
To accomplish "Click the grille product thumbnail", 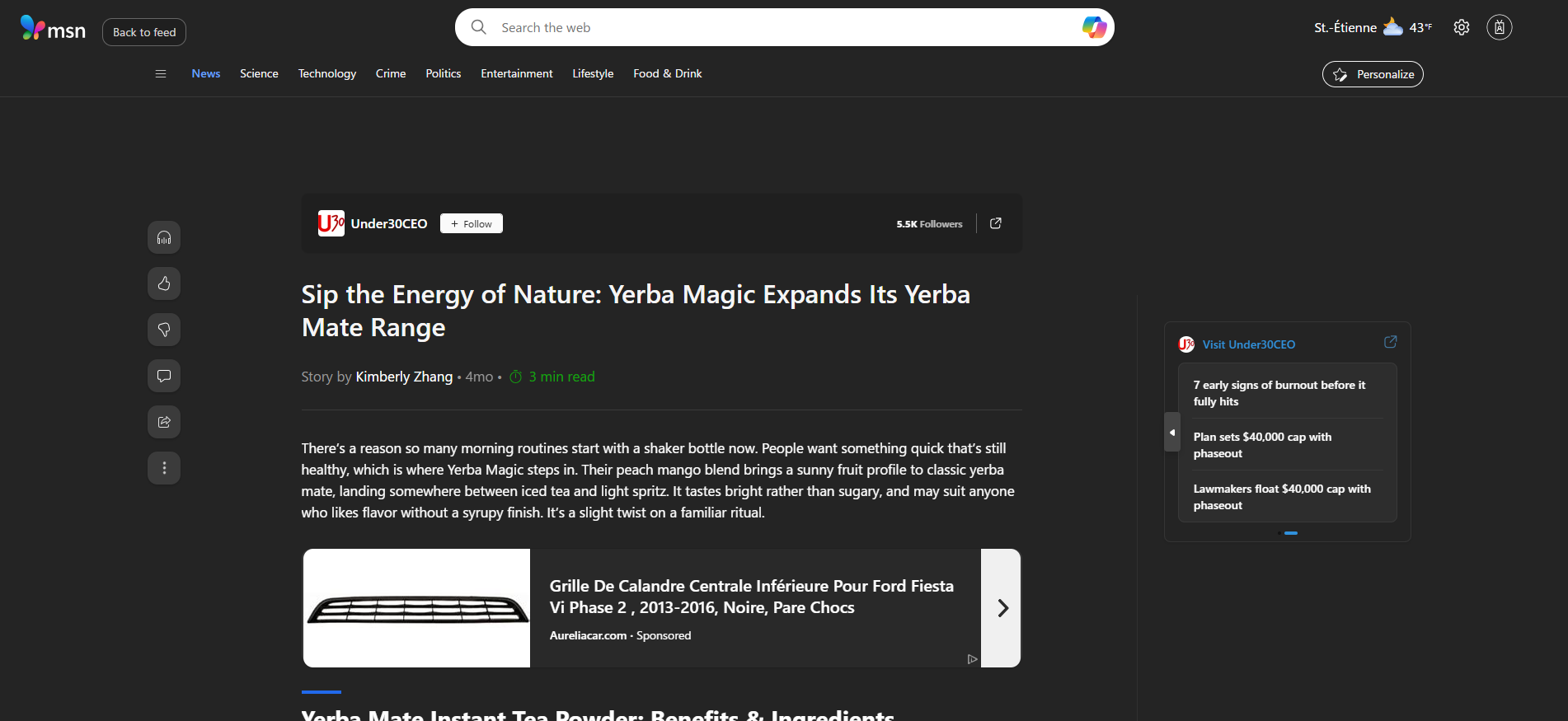I will coord(416,608).
